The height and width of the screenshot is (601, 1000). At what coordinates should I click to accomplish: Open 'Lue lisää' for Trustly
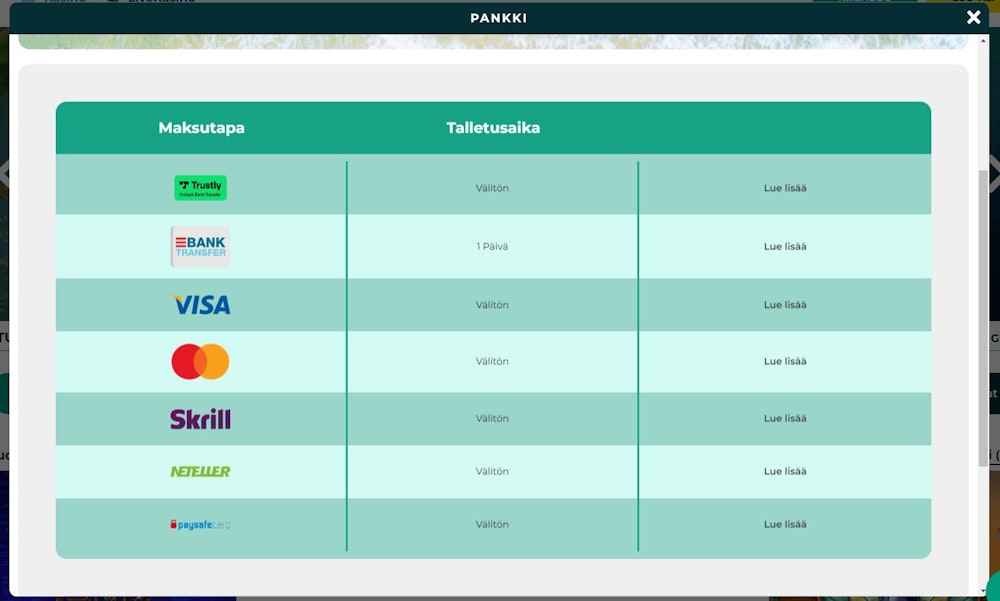click(x=784, y=188)
